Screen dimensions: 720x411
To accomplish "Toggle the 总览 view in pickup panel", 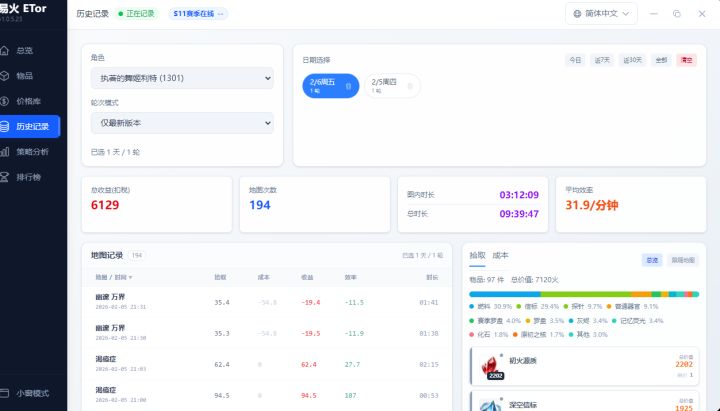I will 652,260.
